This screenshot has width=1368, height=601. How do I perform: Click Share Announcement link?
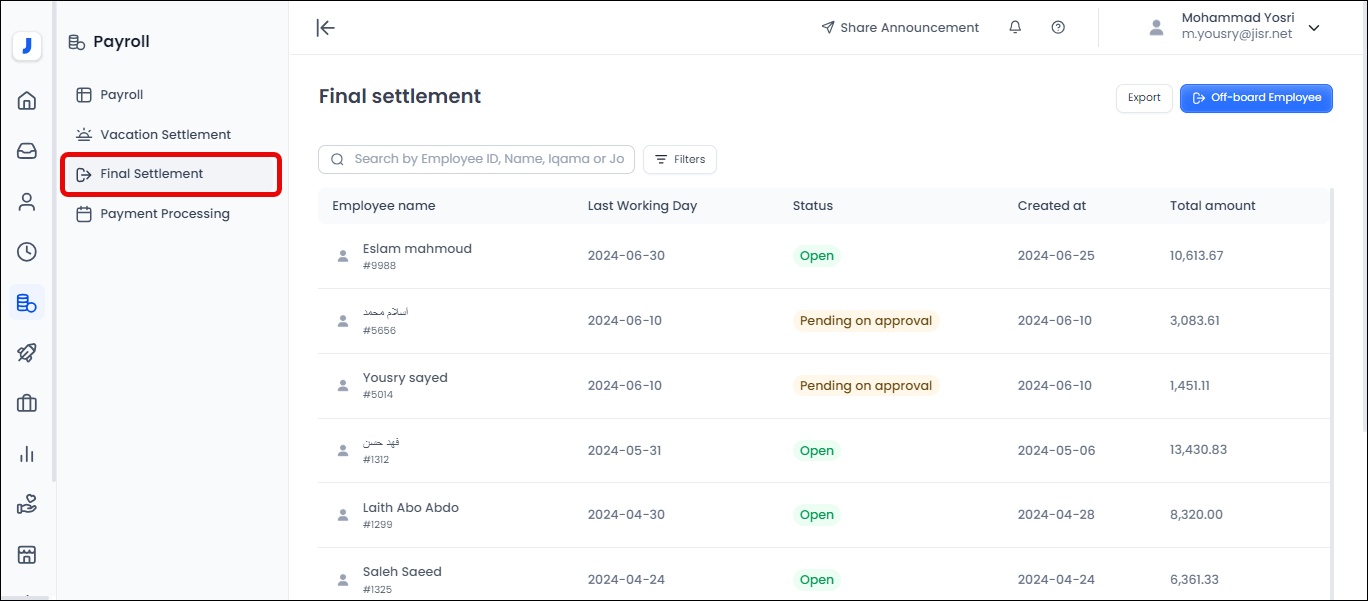[900, 28]
